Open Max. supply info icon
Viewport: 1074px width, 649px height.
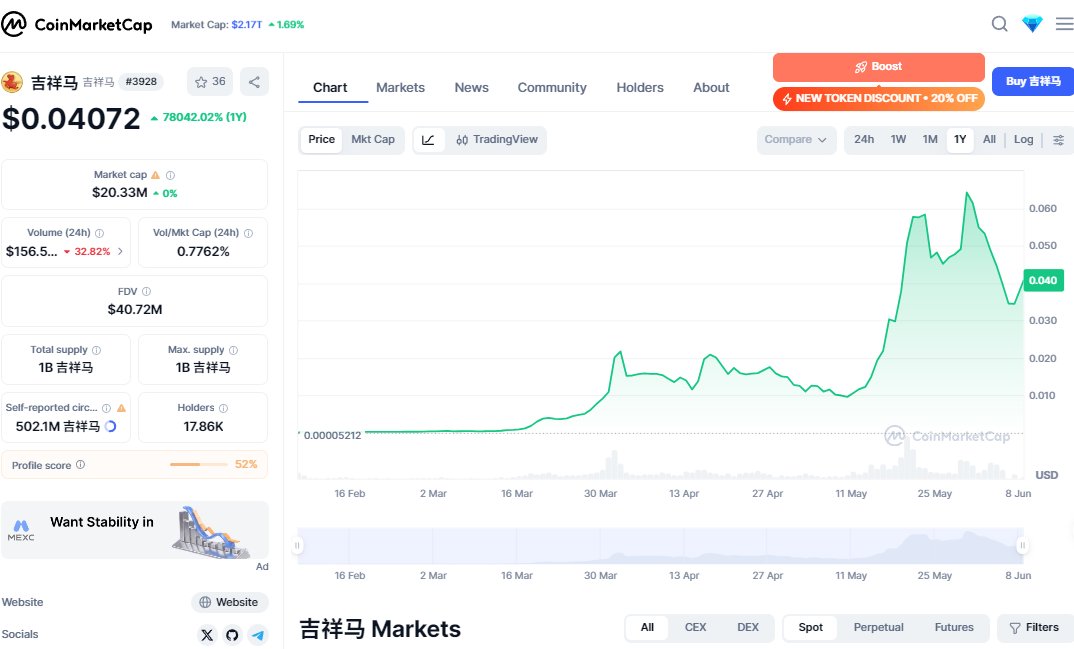[x=234, y=350]
